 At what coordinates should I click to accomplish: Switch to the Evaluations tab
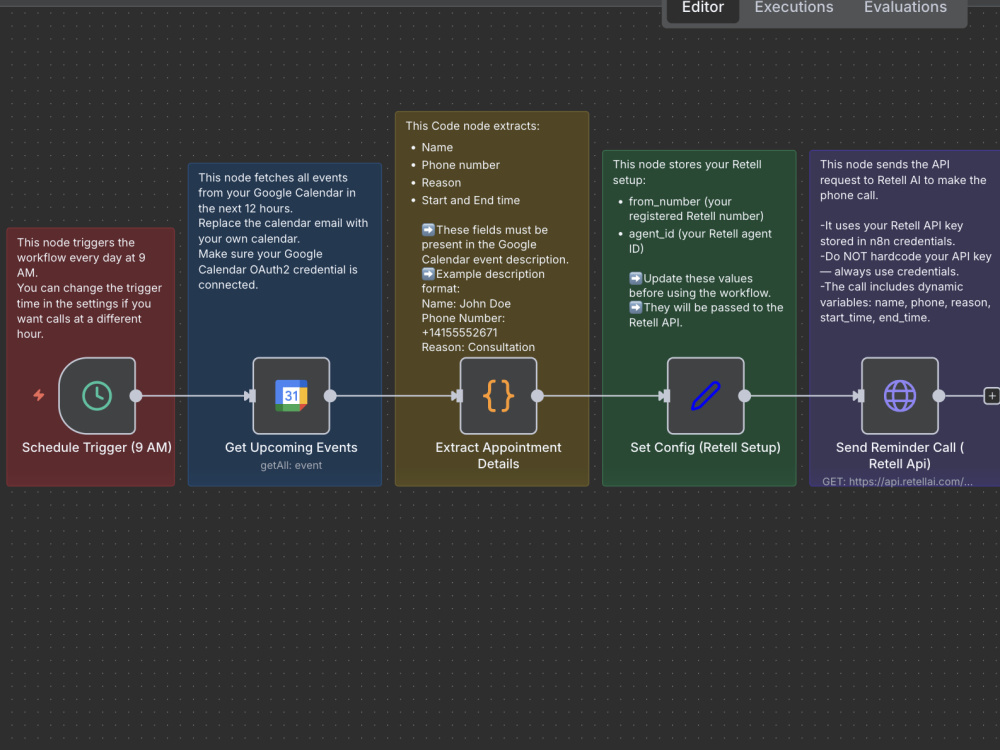[x=905, y=8]
